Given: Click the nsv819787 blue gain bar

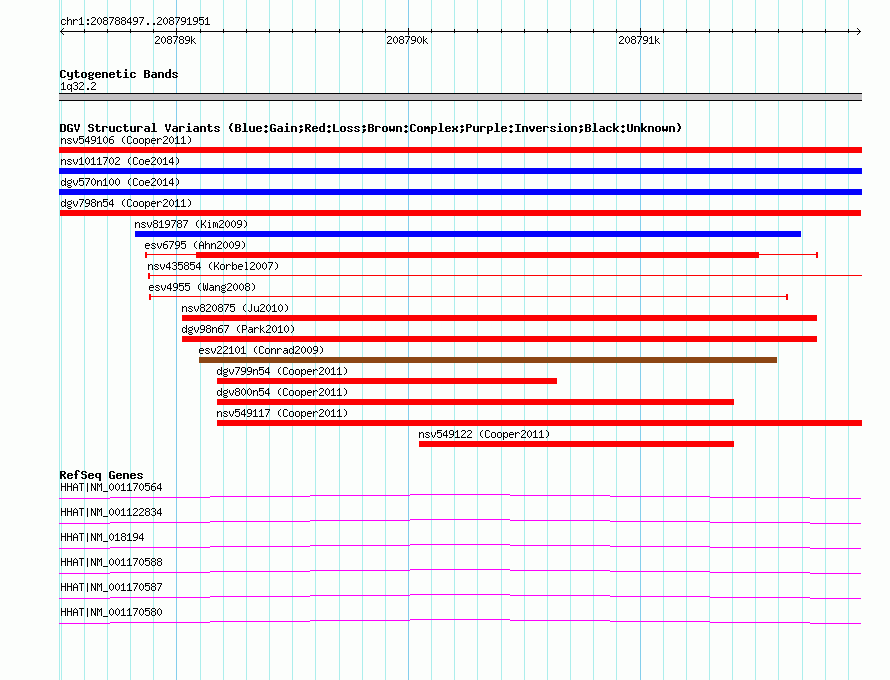Looking at the screenshot, I should tap(468, 234).
